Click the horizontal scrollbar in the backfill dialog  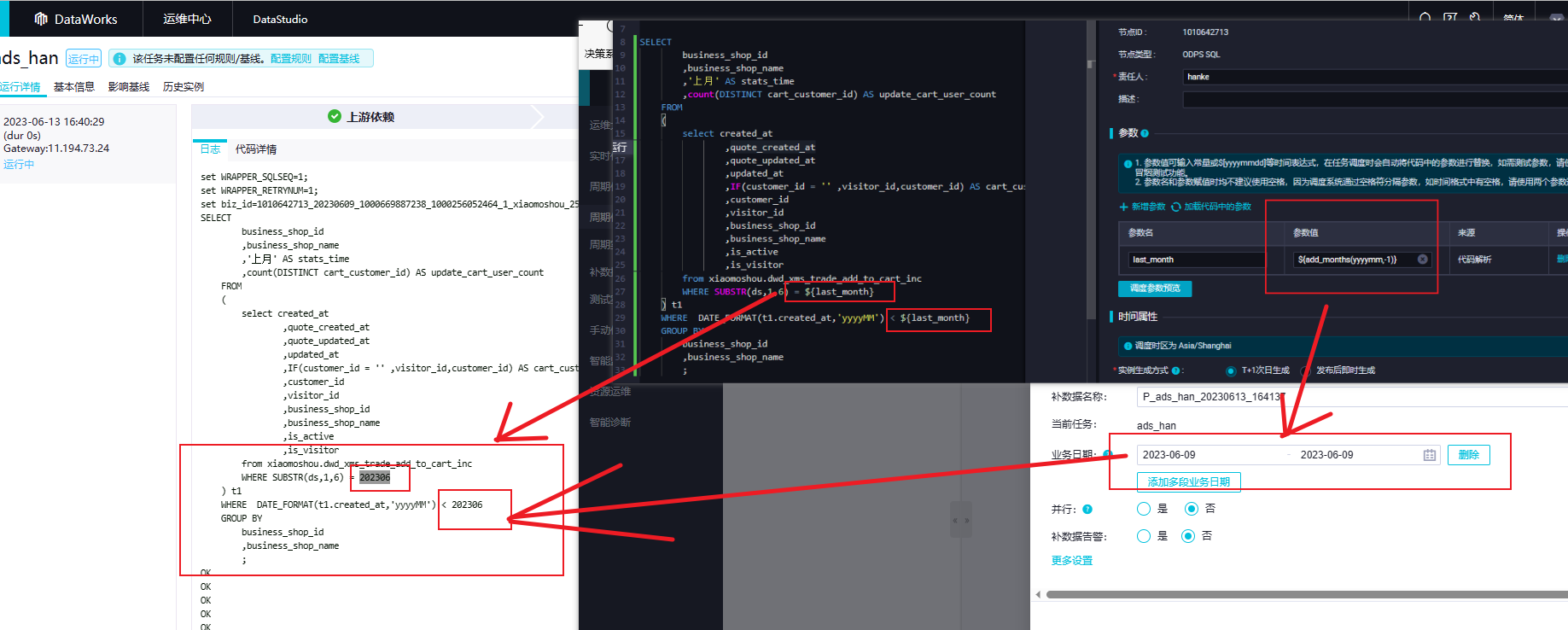pyautogui.click(x=1307, y=595)
